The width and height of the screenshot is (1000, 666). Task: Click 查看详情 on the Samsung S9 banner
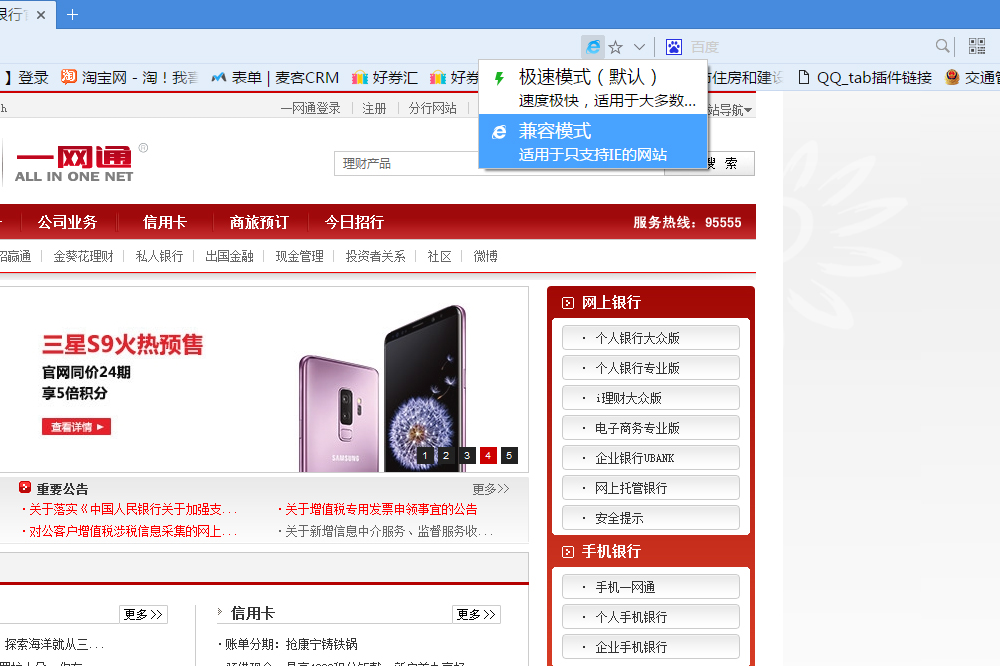click(75, 425)
